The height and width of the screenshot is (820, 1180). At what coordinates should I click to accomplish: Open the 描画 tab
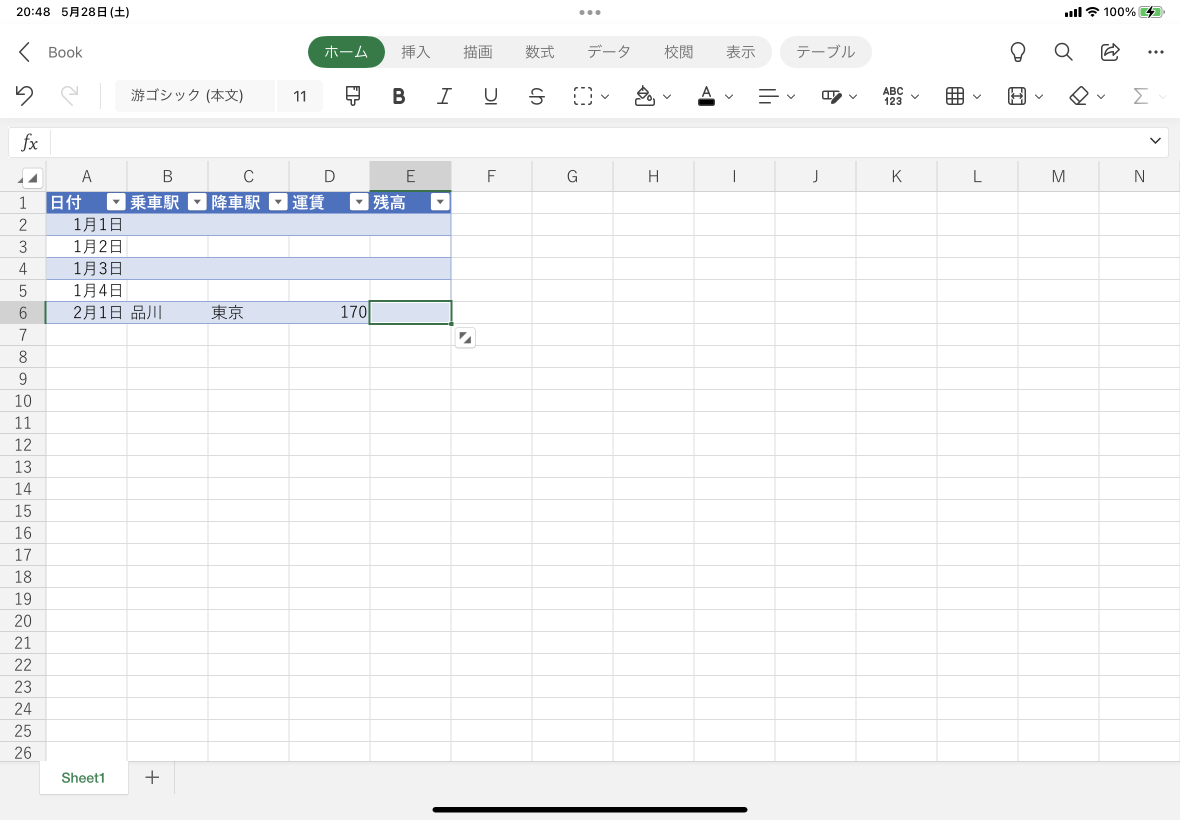pyautogui.click(x=478, y=52)
